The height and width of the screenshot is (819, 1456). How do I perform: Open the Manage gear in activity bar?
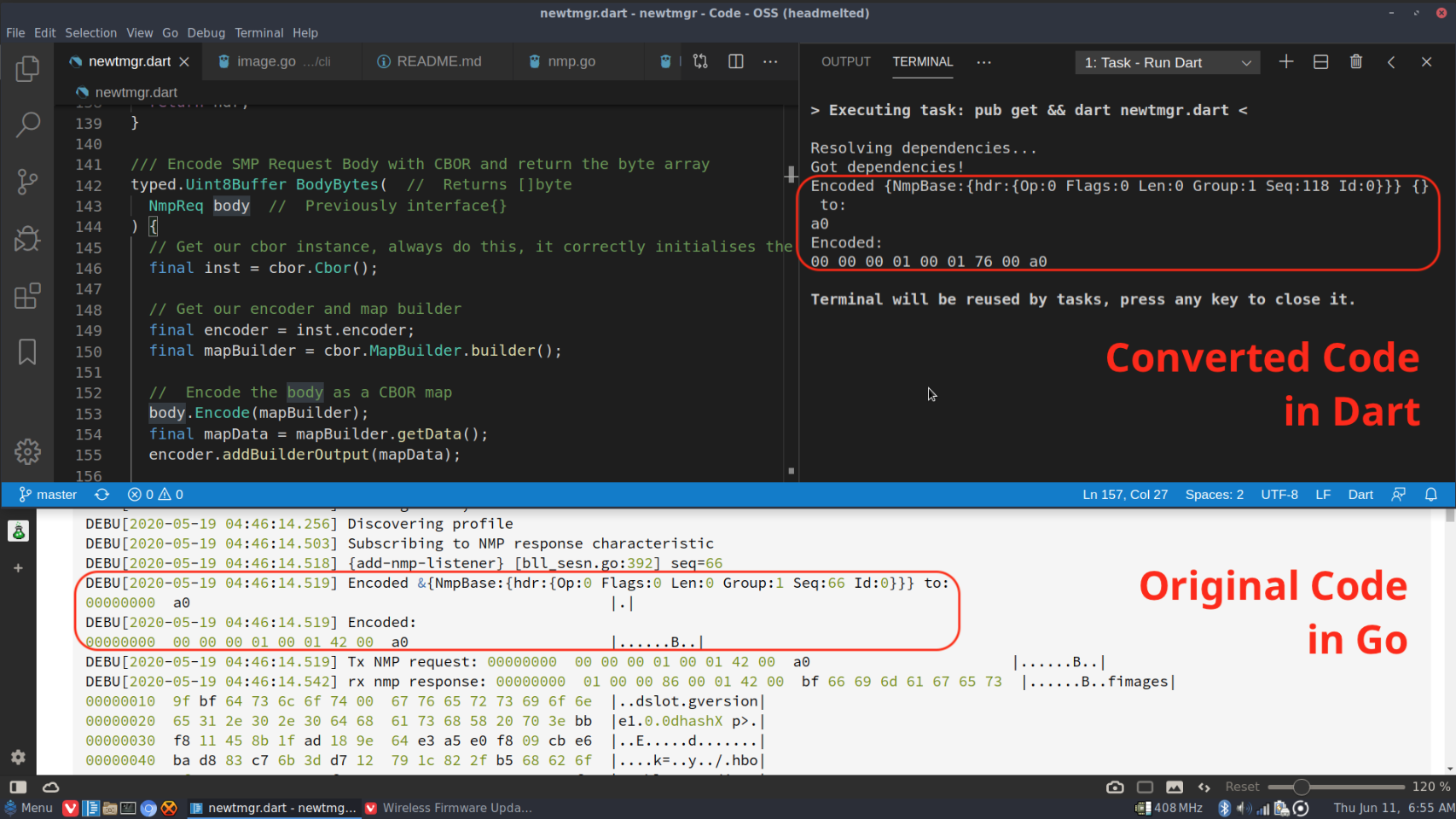click(x=27, y=451)
